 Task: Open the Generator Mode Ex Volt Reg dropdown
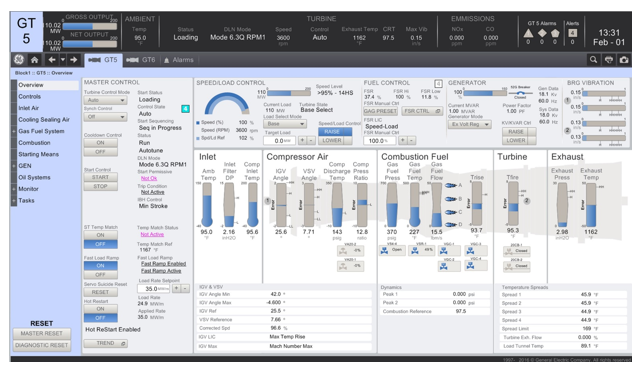[x=470, y=124]
